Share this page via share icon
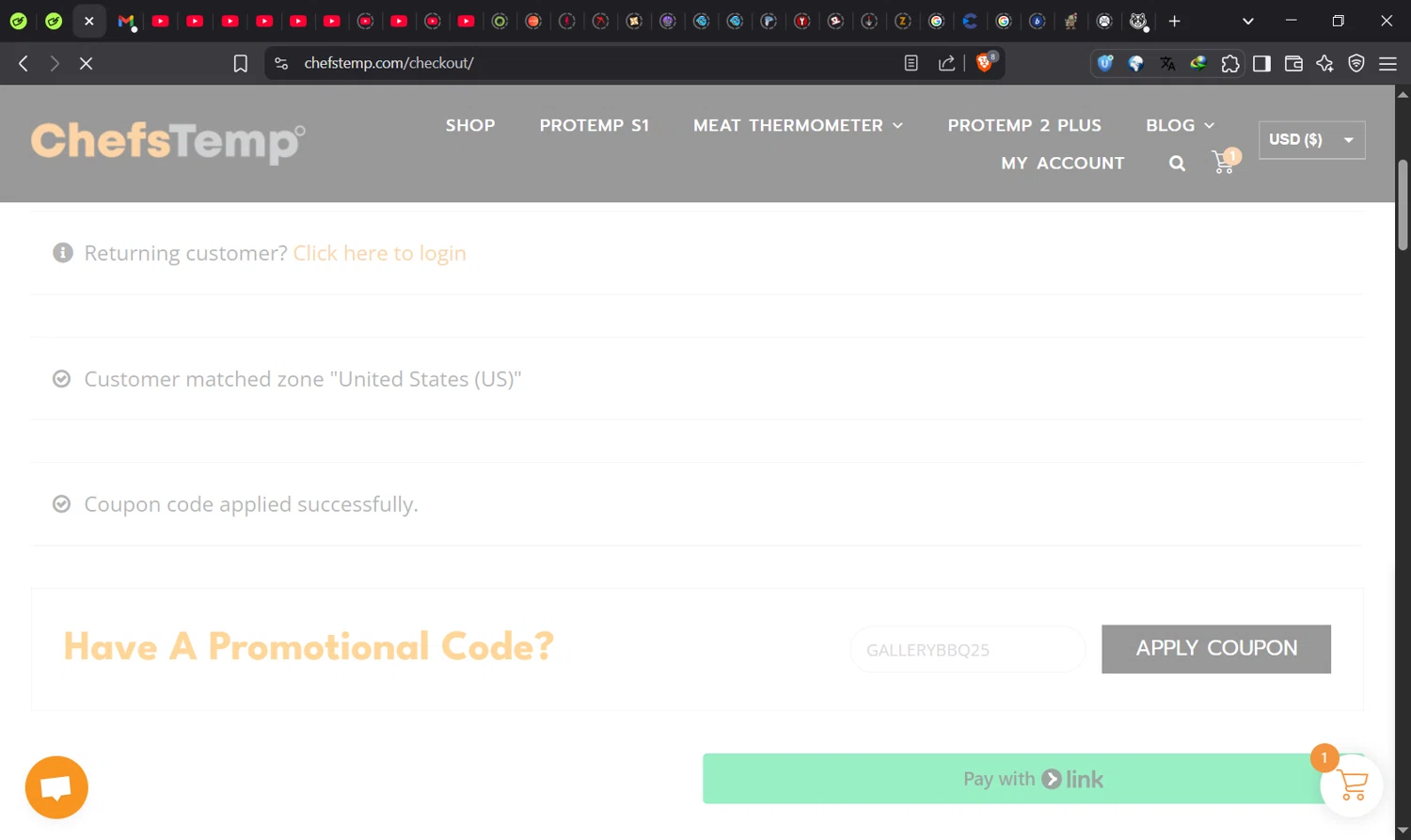 tap(946, 63)
